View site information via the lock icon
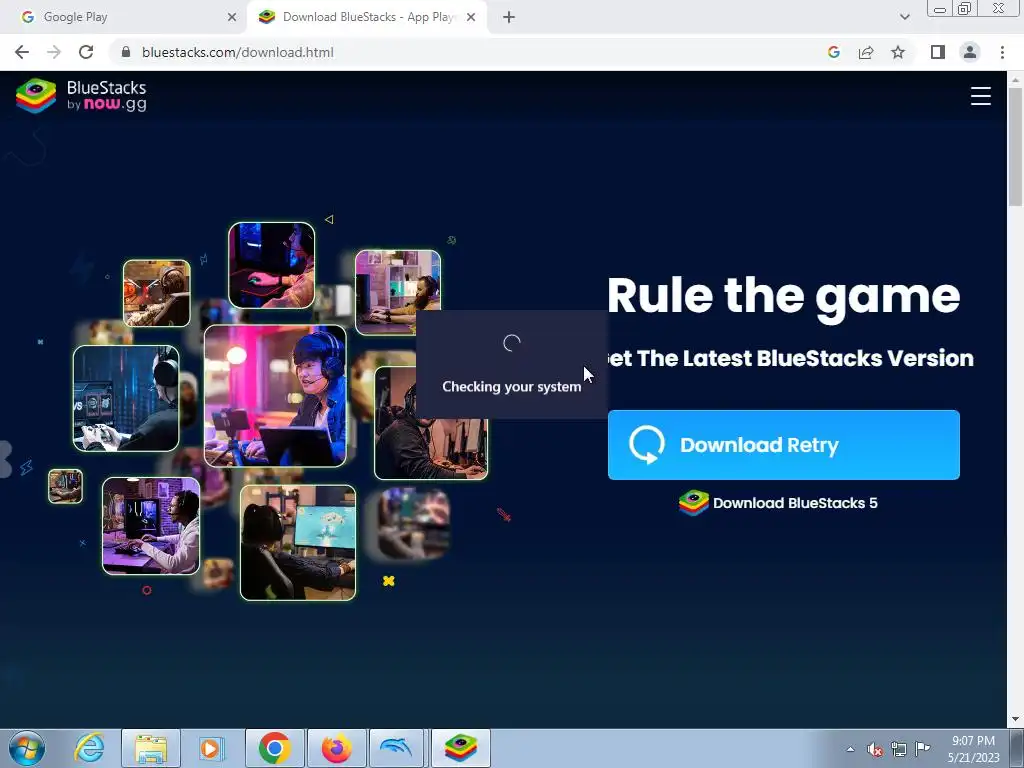Image resolution: width=1024 pixels, height=768 pixels. tap(126, 52)
